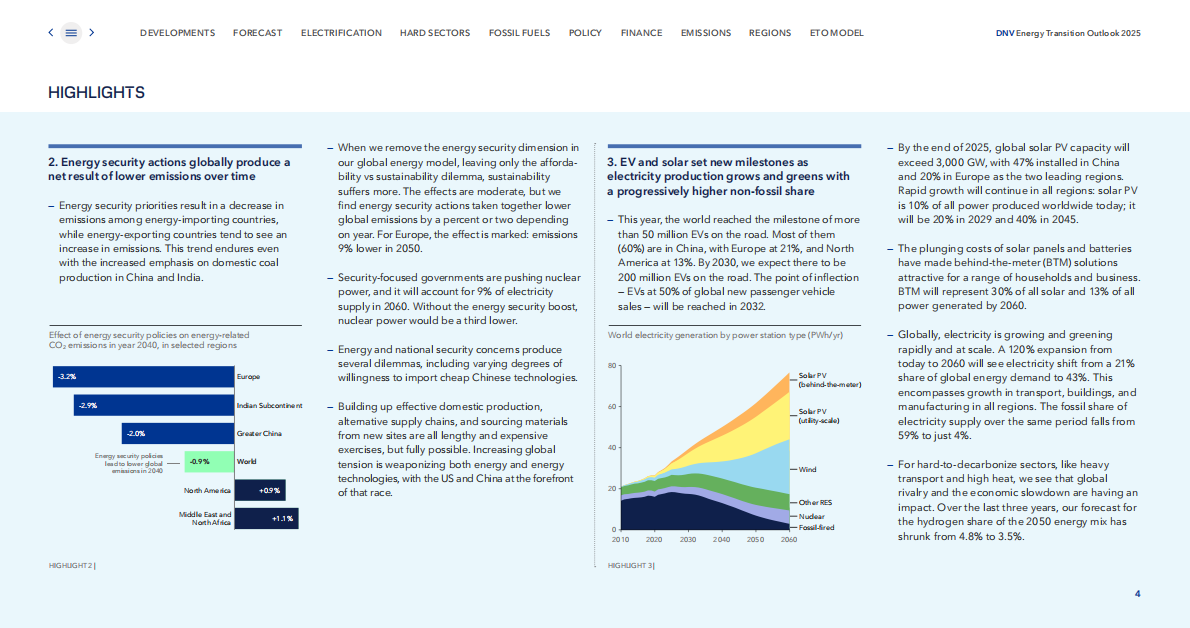1190x628 pixels.
Task: Jump to the Policy section
Action: click(x=585, y=33)
